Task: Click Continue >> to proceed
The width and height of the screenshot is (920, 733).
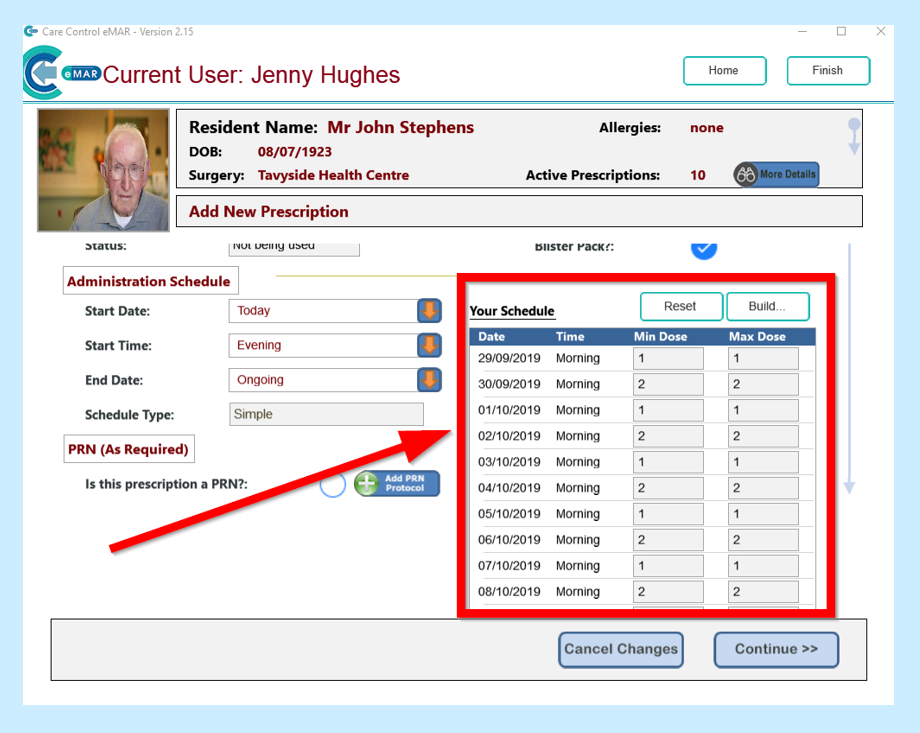Action: (x=776, y=649)
